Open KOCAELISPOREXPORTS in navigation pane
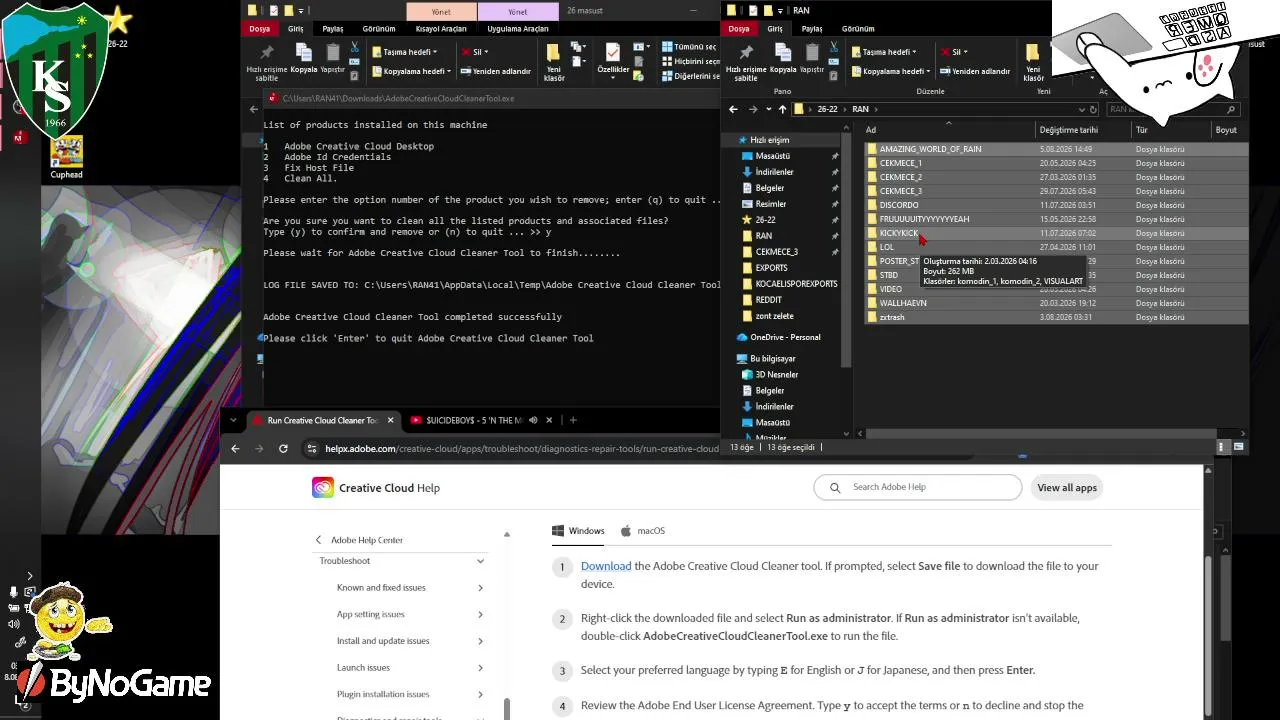This screenshot has width=1280, height=720. pyautogui.click(x=796, y=284)
